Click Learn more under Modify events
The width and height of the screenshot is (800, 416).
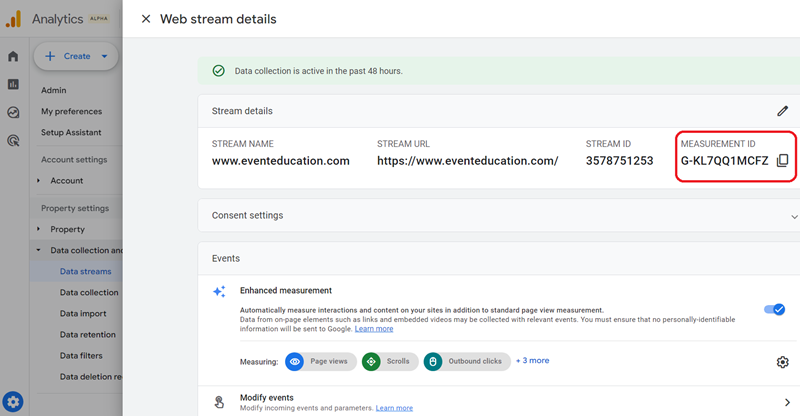394,408
